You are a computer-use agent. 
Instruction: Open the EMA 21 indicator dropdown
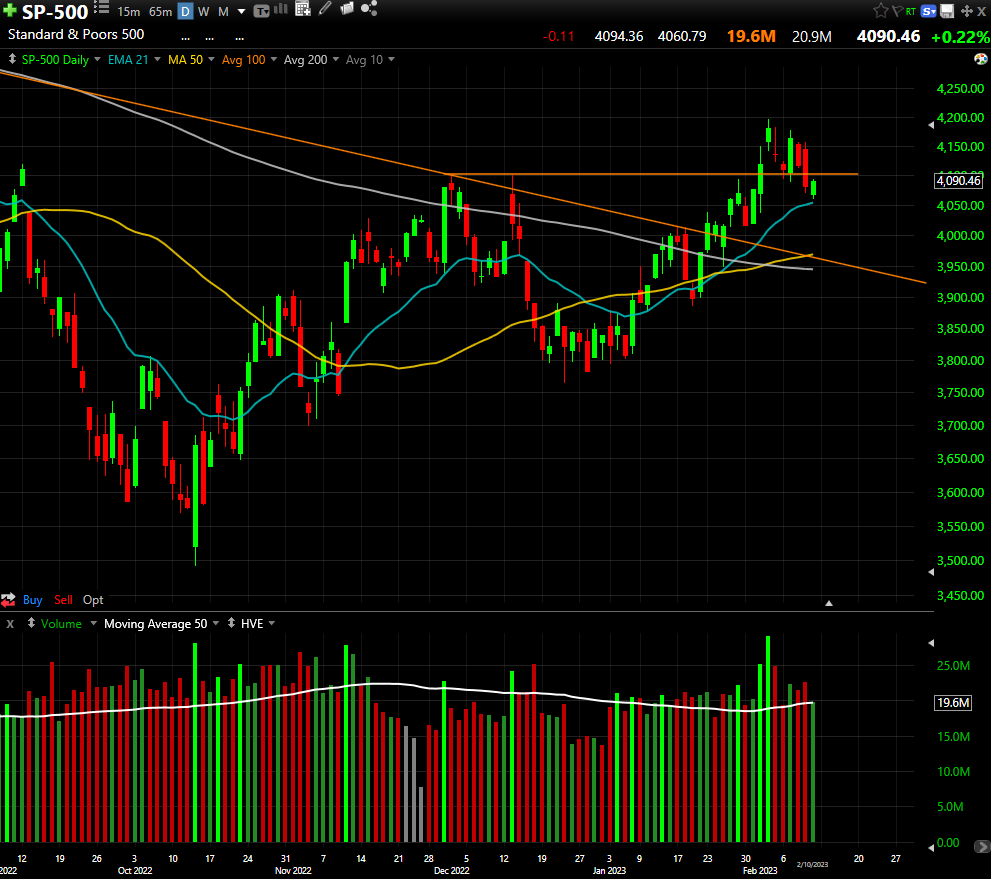tap(157, 59)
